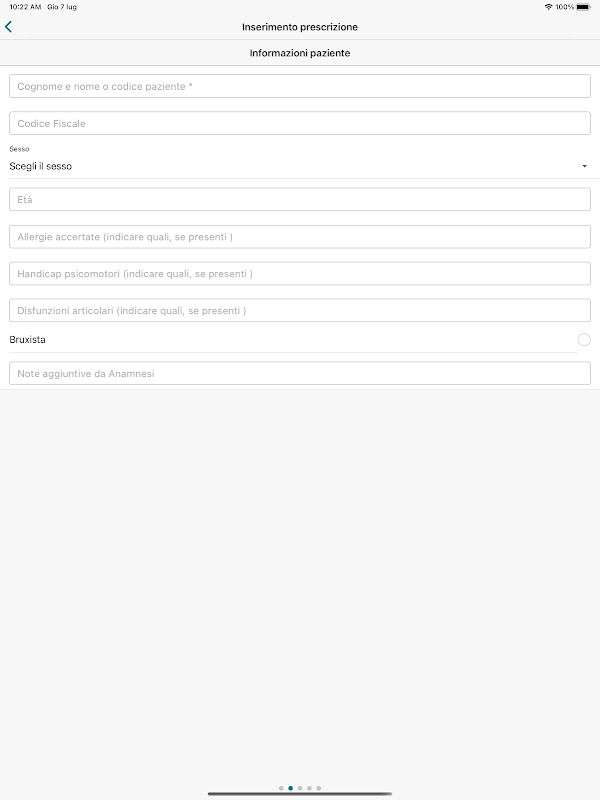Tap the Wi-Fi status icon
This screenshot has width=600, height=800.
548,7
